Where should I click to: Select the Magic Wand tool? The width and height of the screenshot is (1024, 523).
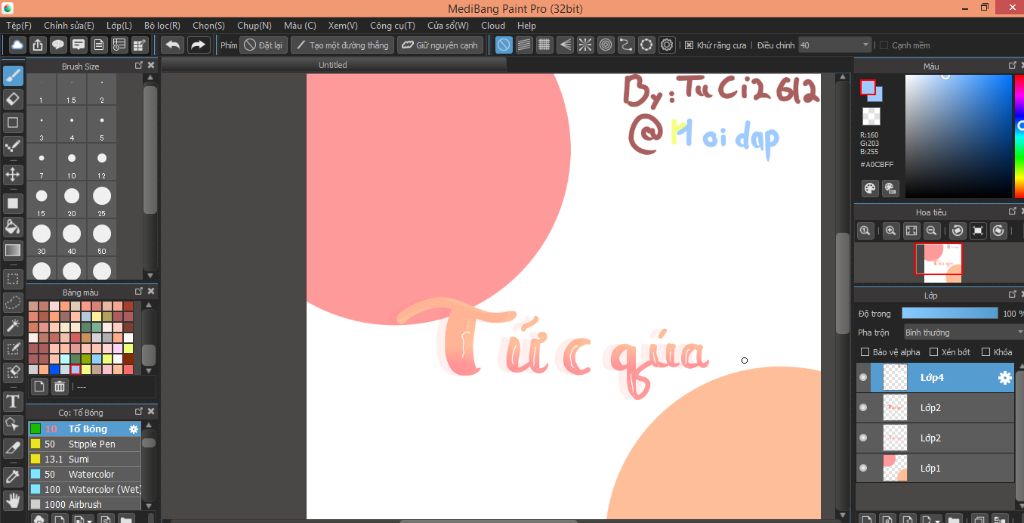click(12, 325)
